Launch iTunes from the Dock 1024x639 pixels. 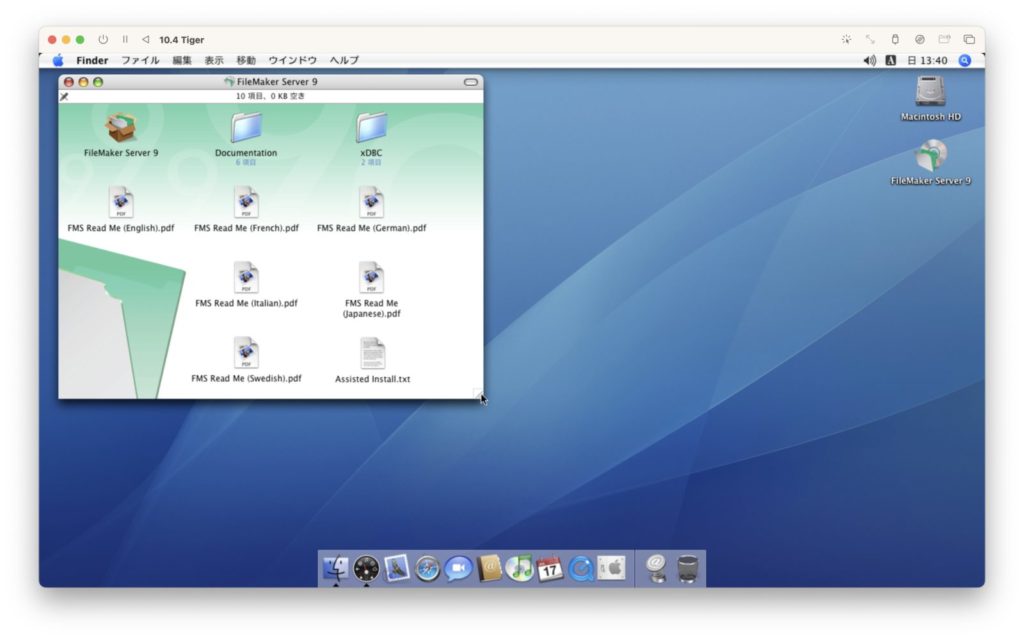pos(520,568)
